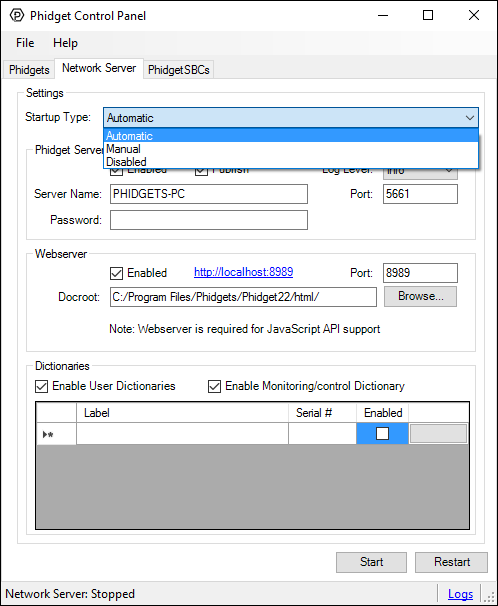Choose Manual startup type option

pos(291,149)
